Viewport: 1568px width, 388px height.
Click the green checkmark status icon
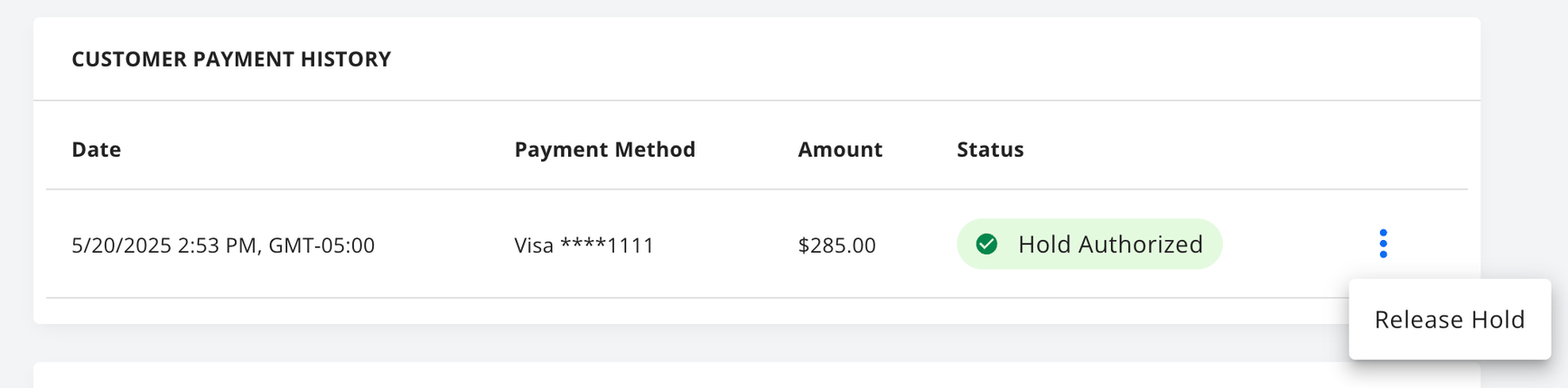[x=986, y=244]
